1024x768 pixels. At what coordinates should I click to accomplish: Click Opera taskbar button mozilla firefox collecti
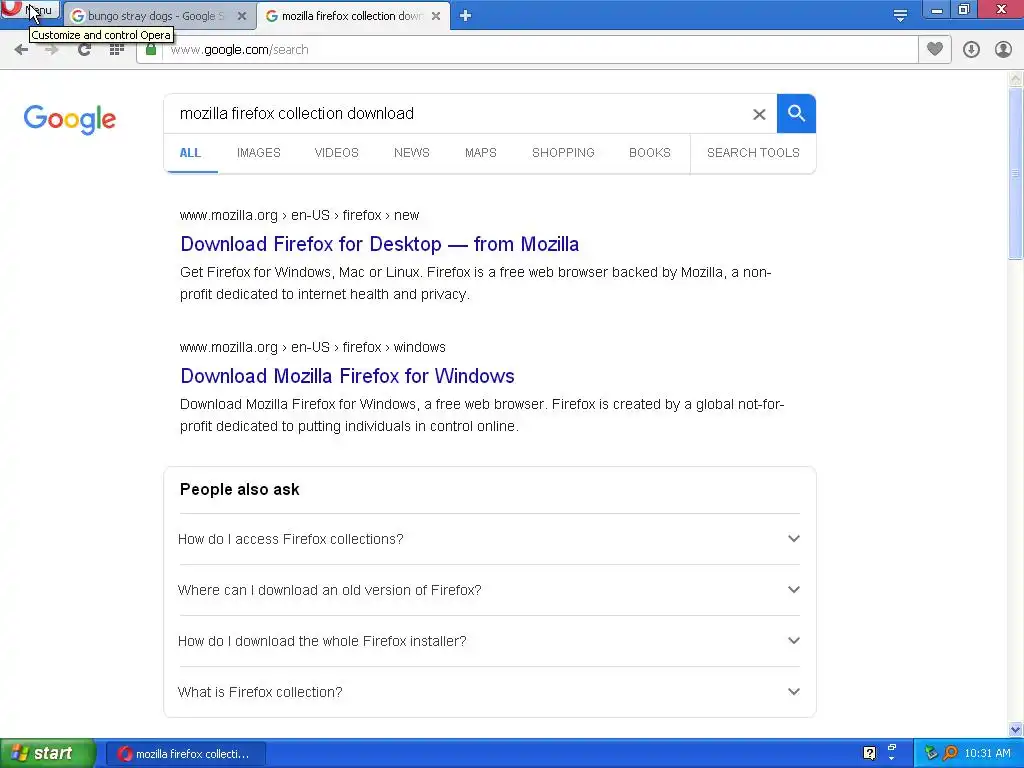click(x=186, y=754)
